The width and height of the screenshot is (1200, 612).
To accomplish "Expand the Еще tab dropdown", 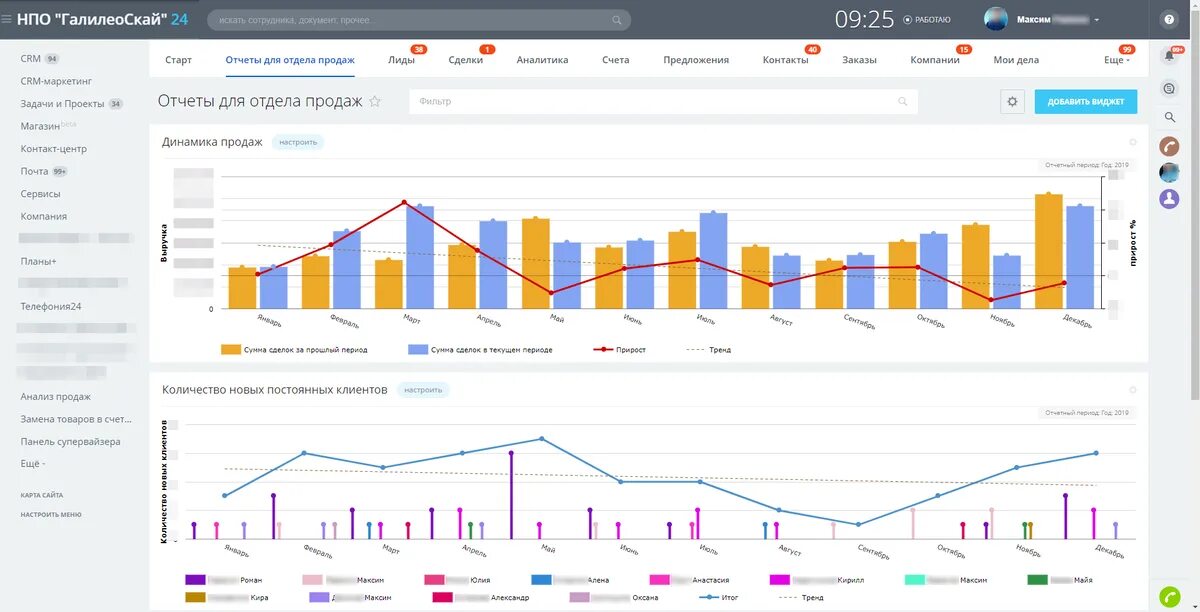I will coord(1117,60).
